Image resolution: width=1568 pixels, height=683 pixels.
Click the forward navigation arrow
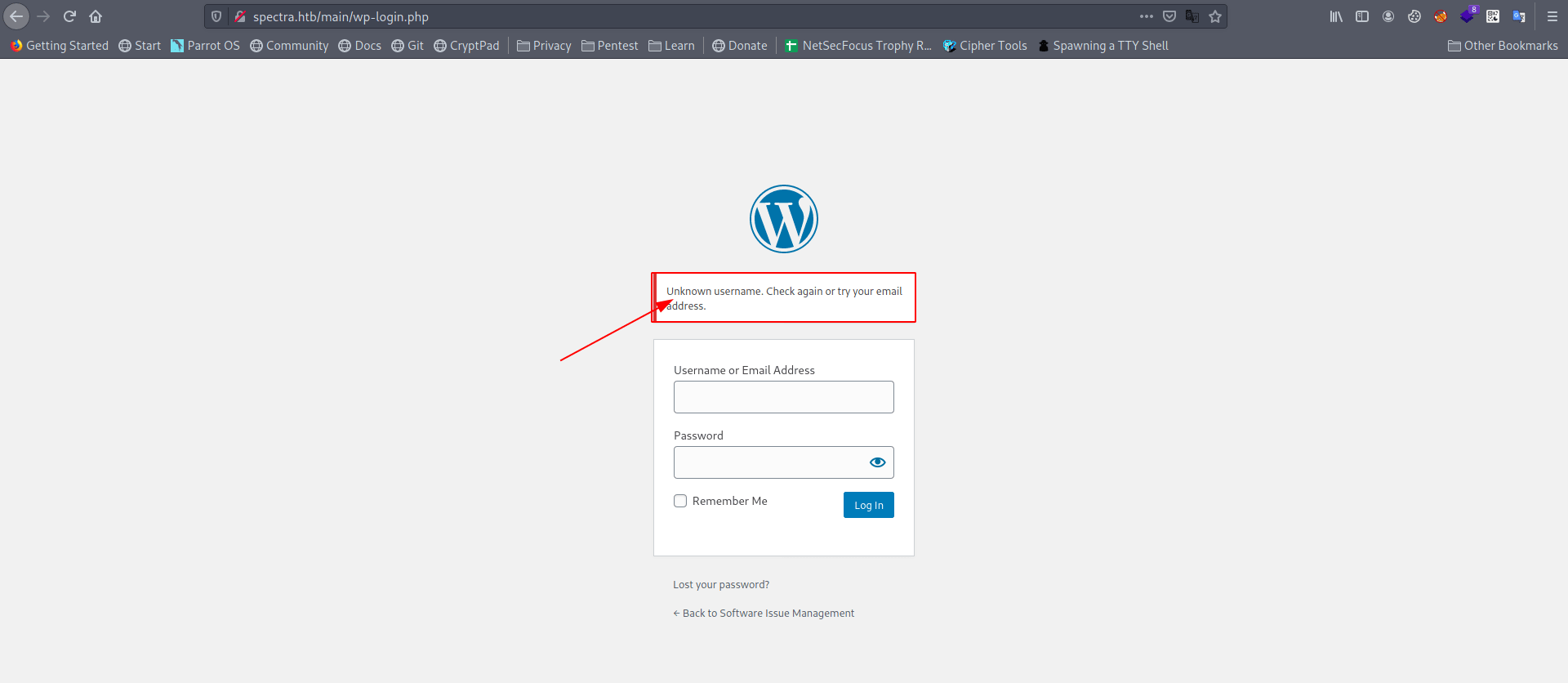click(43, 16)
